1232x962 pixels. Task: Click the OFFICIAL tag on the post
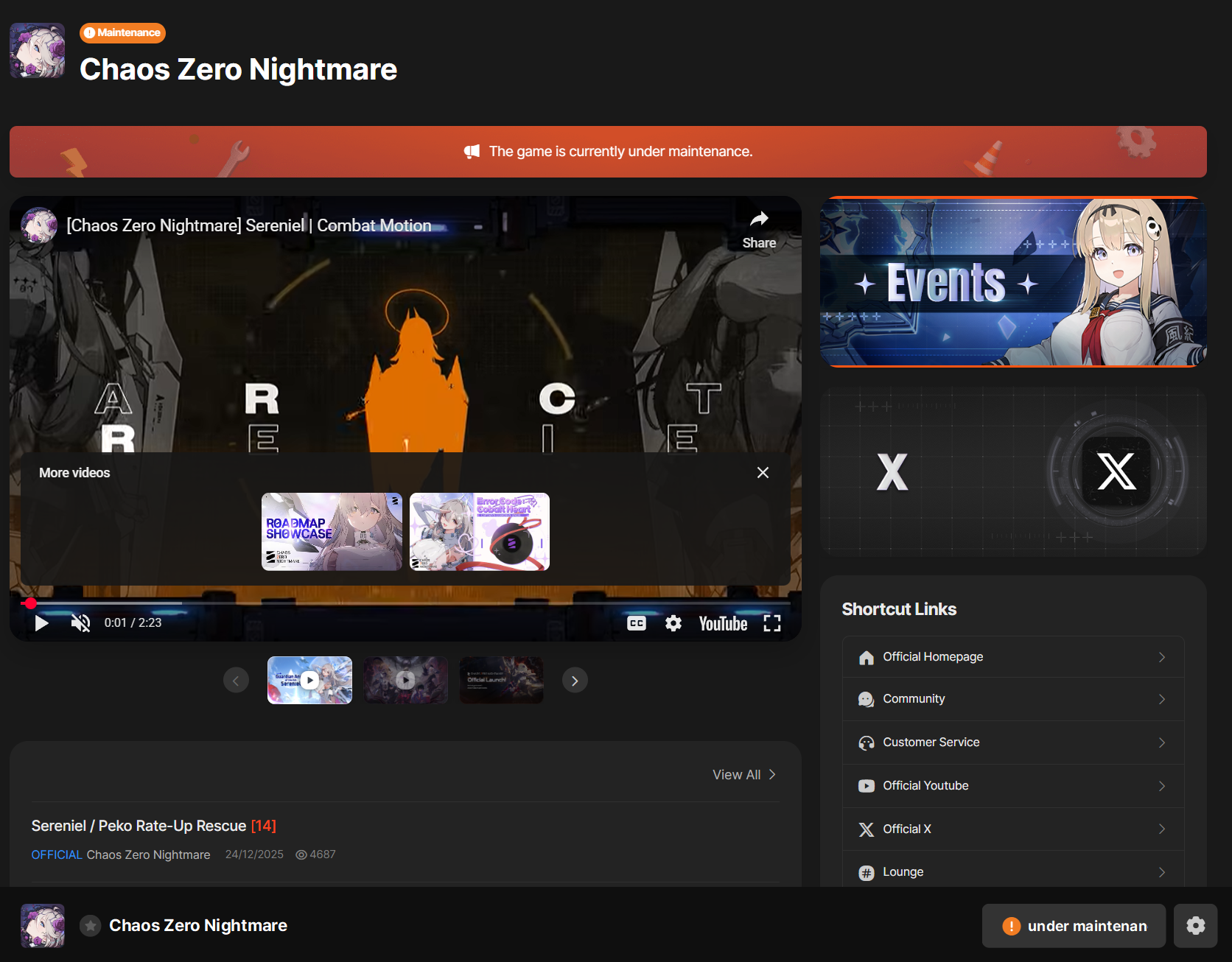tap(57, 854)
